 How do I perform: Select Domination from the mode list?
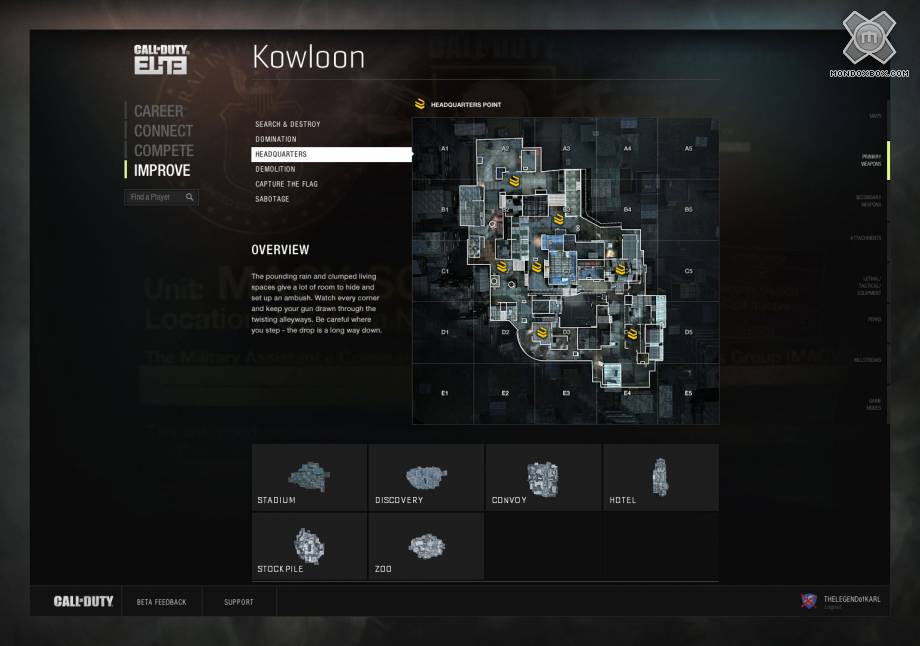tap(276, 139)
